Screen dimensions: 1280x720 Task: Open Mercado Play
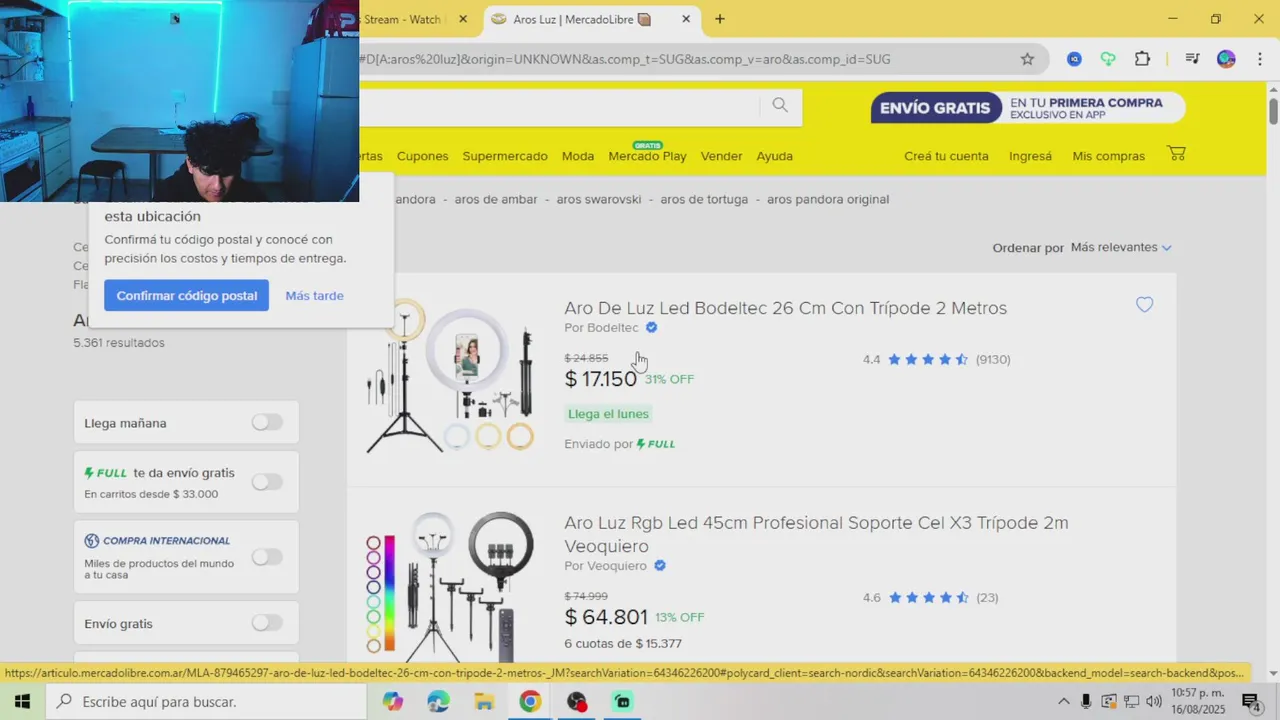[647, 156]
